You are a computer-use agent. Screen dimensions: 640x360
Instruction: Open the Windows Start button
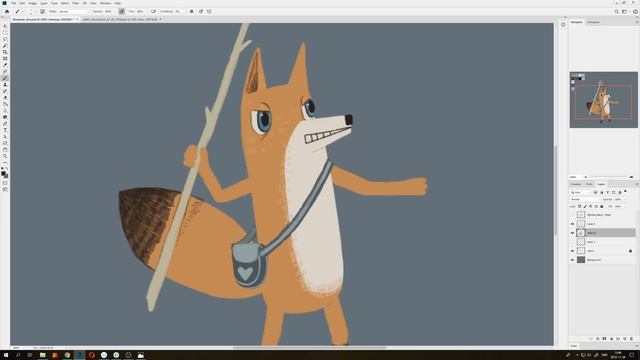tap(6, 355)
